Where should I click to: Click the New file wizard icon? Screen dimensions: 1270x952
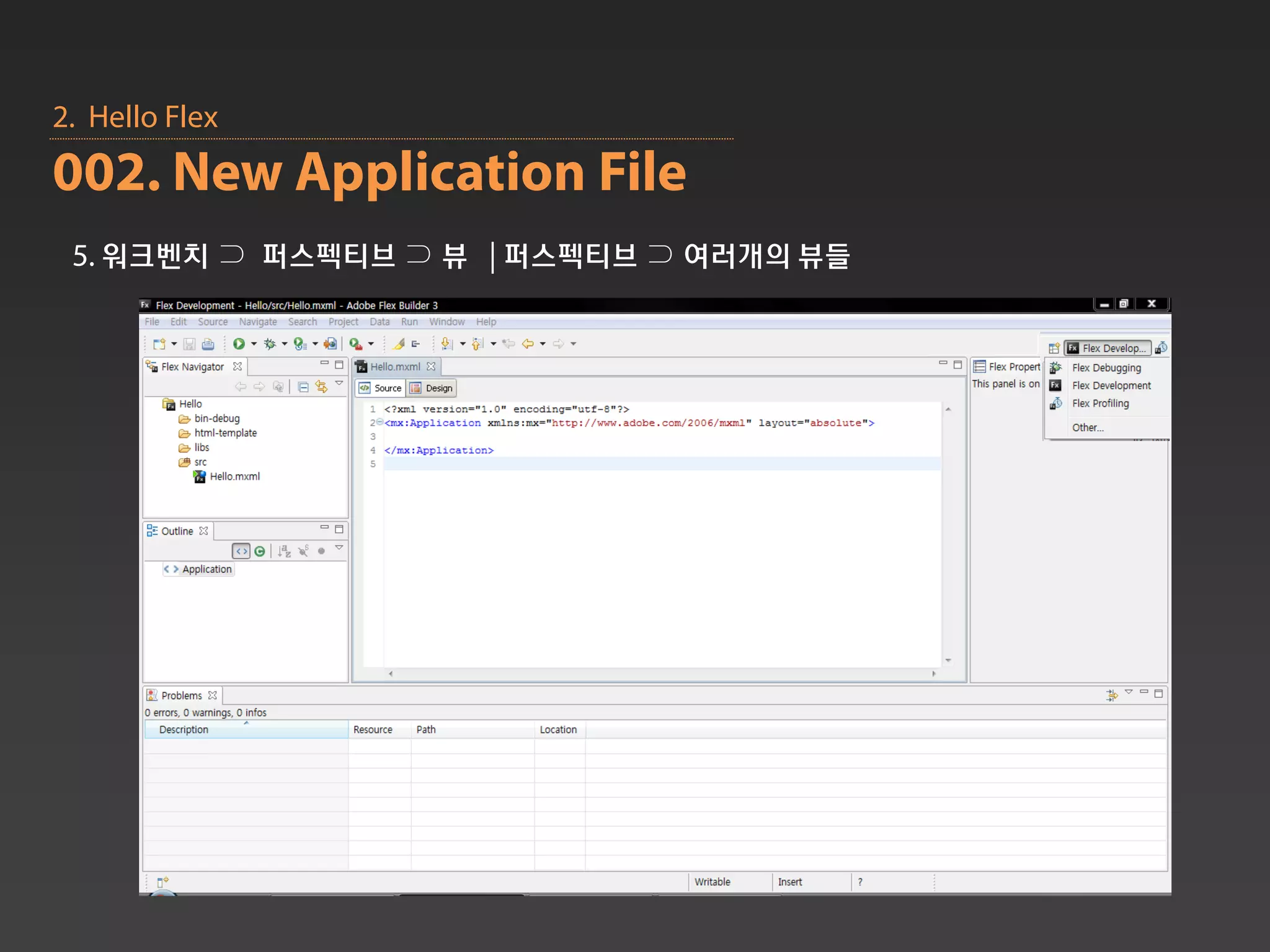[x=159, y=344]
